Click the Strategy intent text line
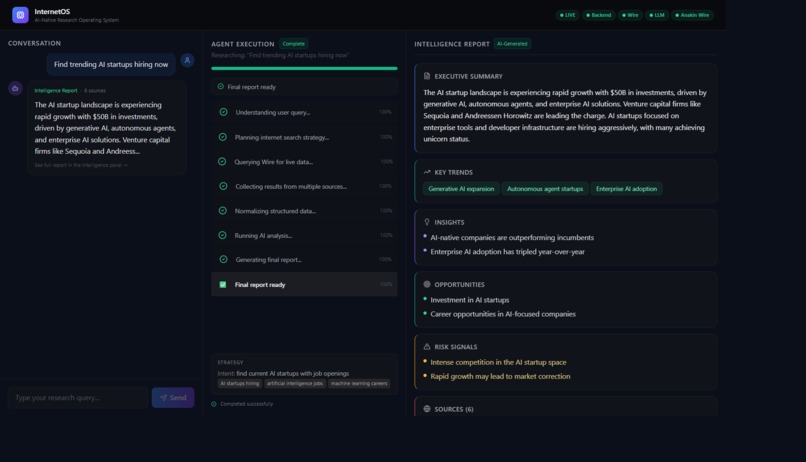Screen dimensions: 806x462 [x=283, y=374]
